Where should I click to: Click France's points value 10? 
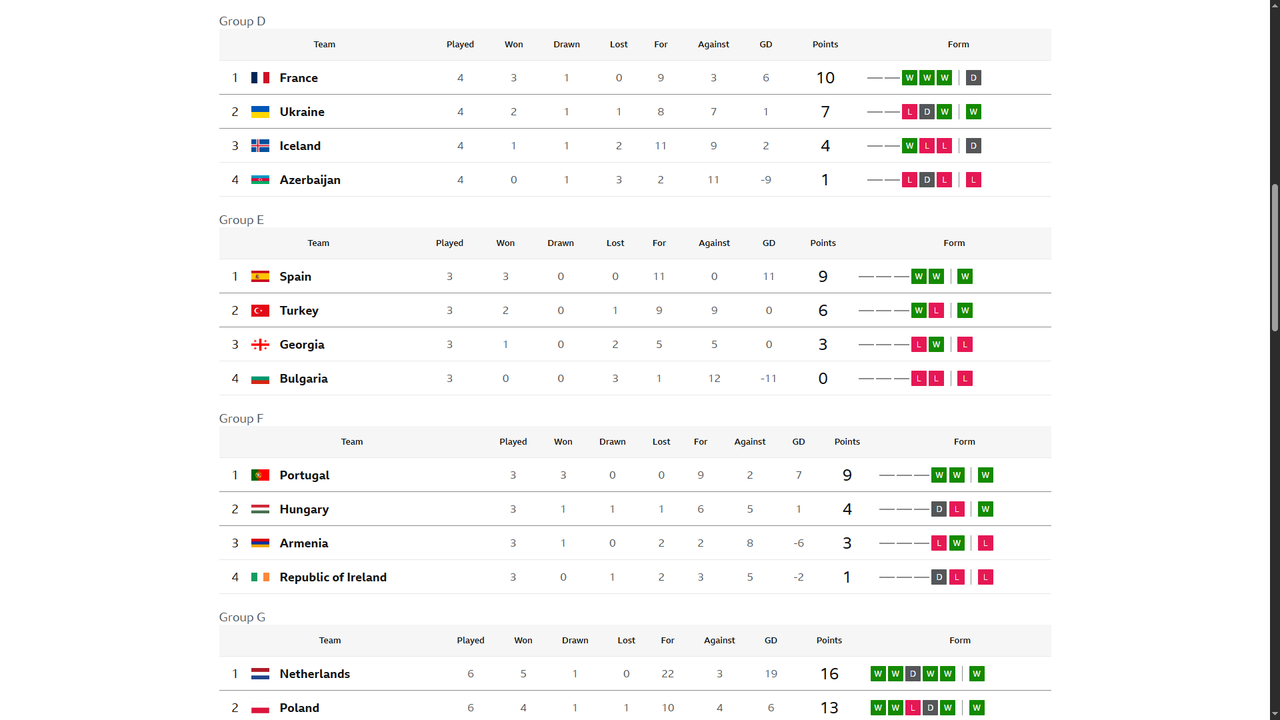825,78
